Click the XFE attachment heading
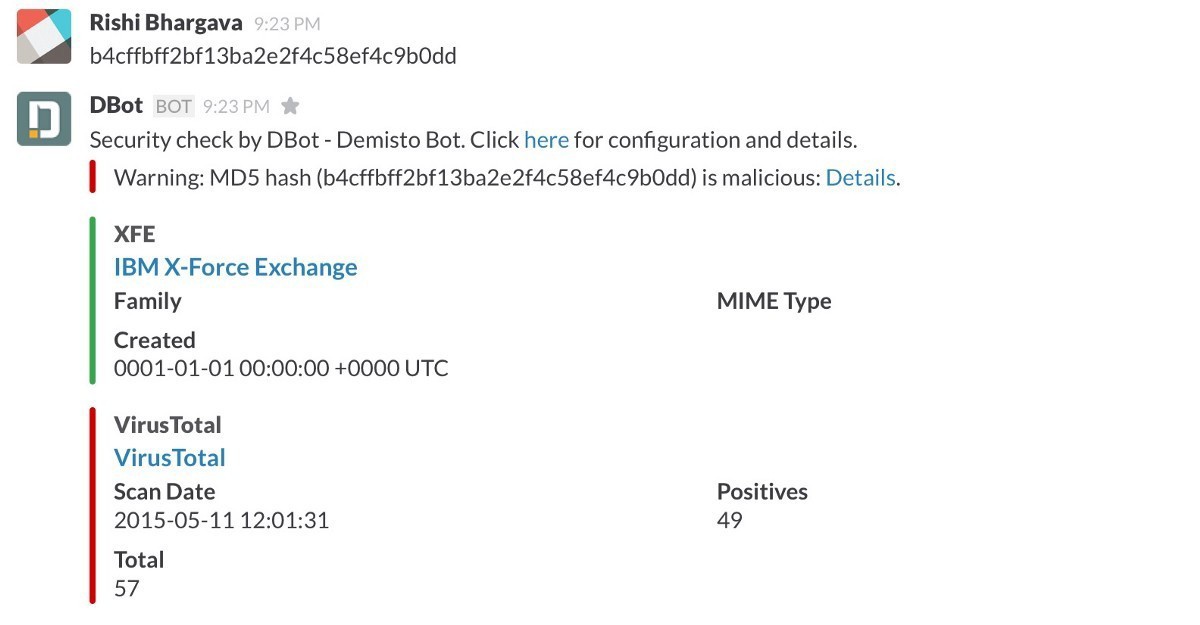This screenshot has height=625, width=1200. (135, 234)
